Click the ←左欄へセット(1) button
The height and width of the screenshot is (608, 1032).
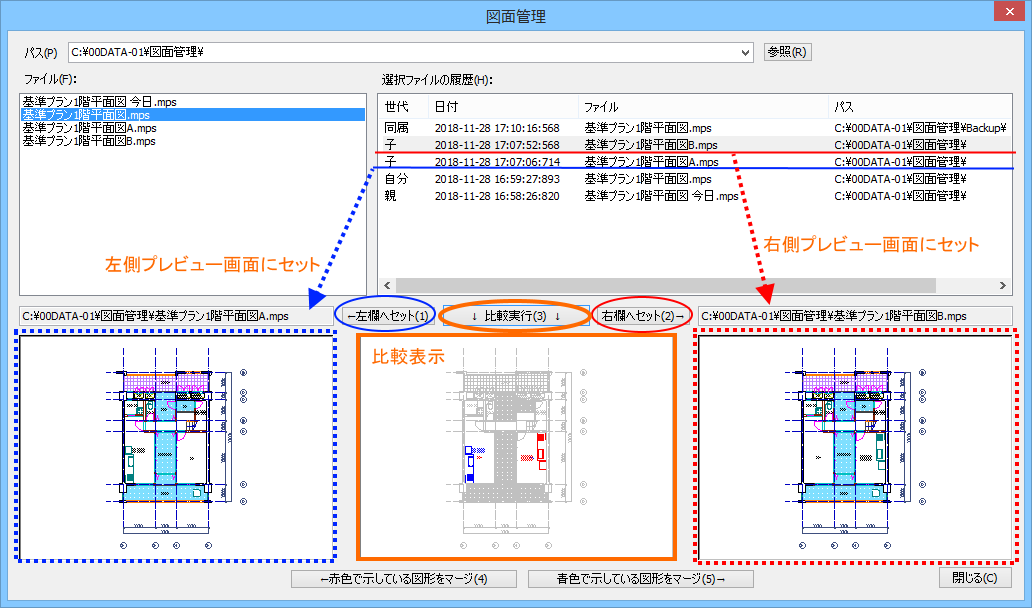pyautogui.click(x=388, y=316)
